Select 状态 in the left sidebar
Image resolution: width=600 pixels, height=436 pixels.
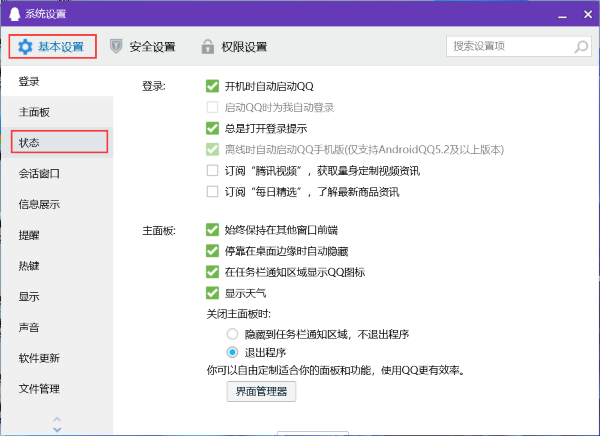point(30,142)
